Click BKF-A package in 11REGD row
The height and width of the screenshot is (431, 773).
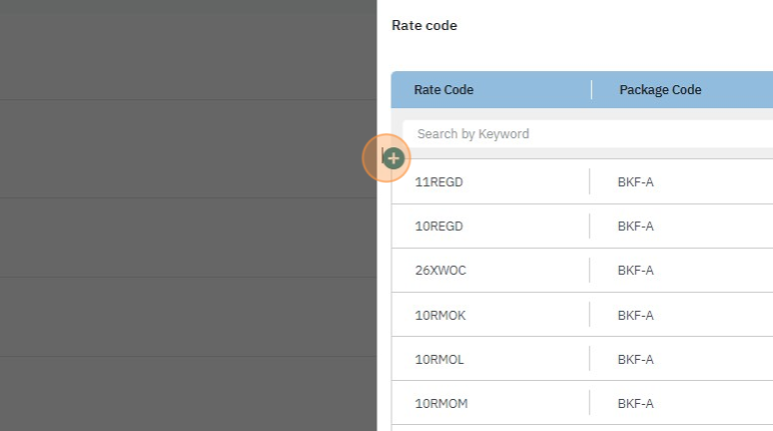[x=635, y=182]
